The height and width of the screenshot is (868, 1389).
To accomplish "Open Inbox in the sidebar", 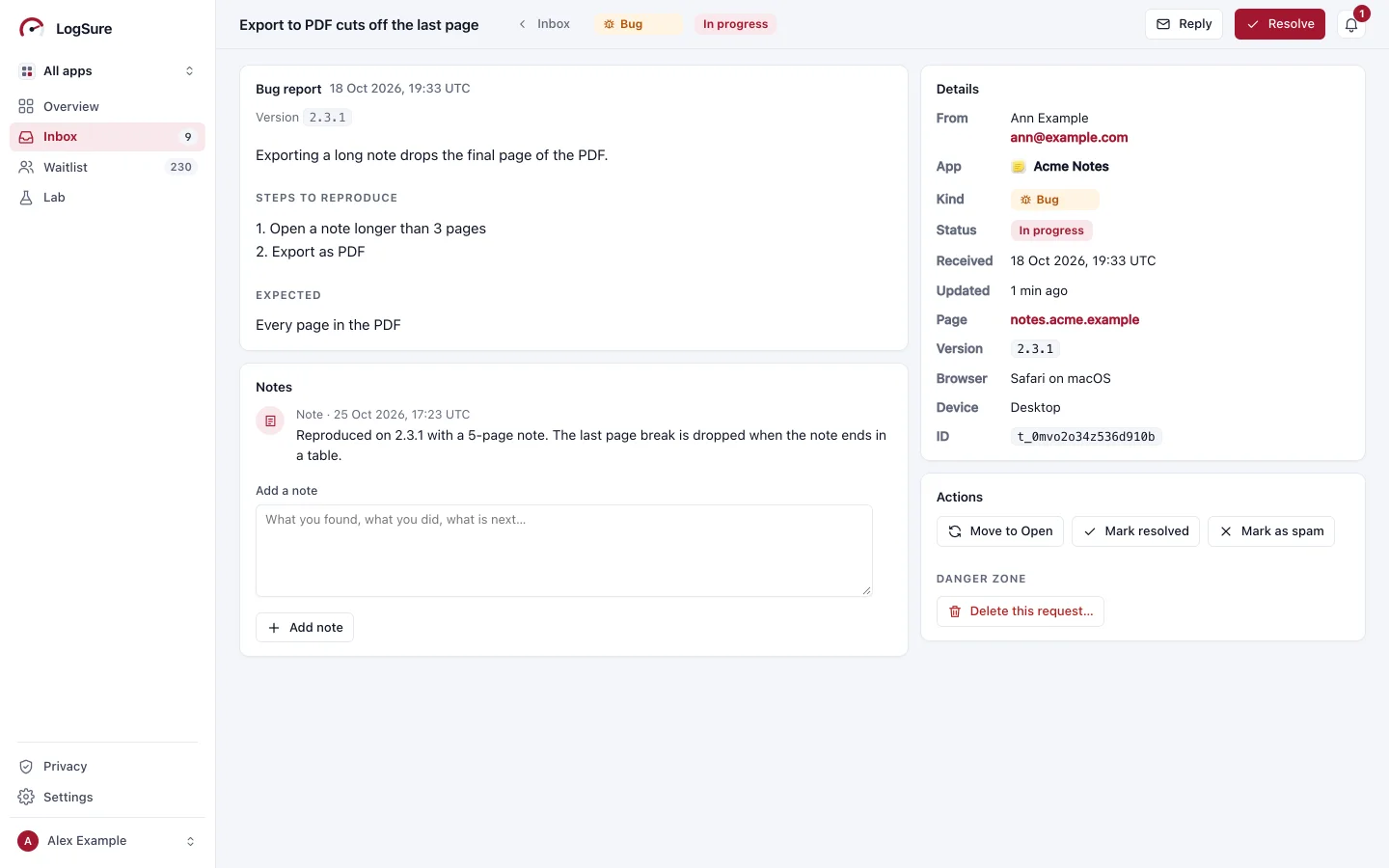I will click(107, 137).
